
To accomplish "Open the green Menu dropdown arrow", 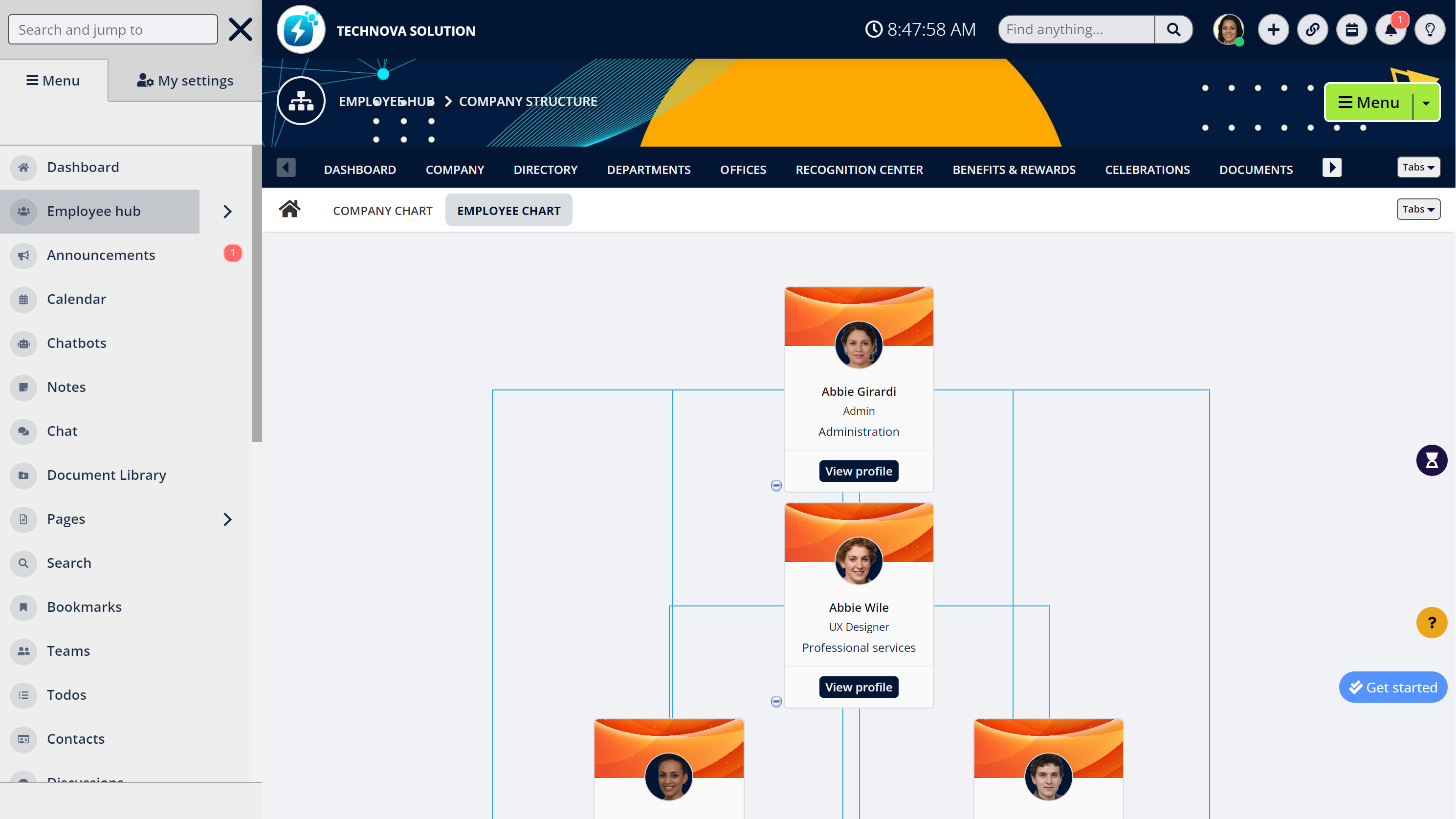I will 1426,103.
